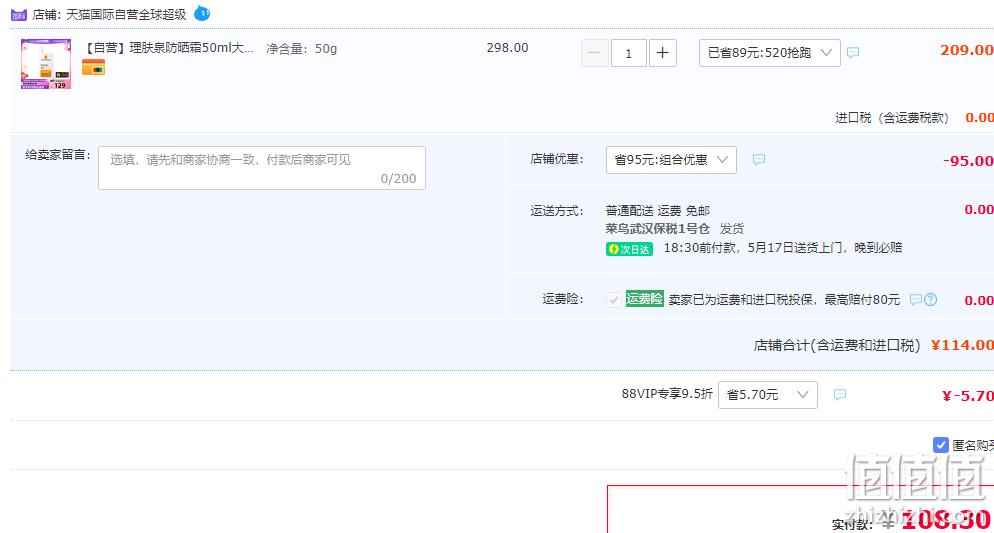The width and height of the screenshot is (994, 533).
Task: Click the VIP discount amount ¥-5.70
Action: 968,396
